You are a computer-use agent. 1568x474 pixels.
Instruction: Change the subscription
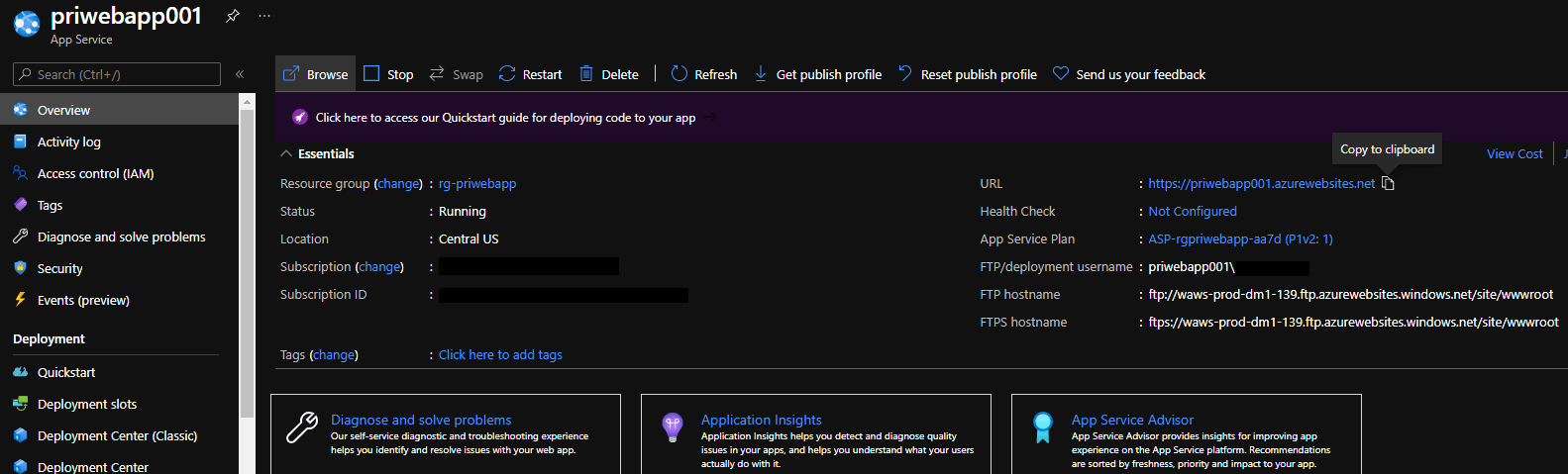coord(380,266)
